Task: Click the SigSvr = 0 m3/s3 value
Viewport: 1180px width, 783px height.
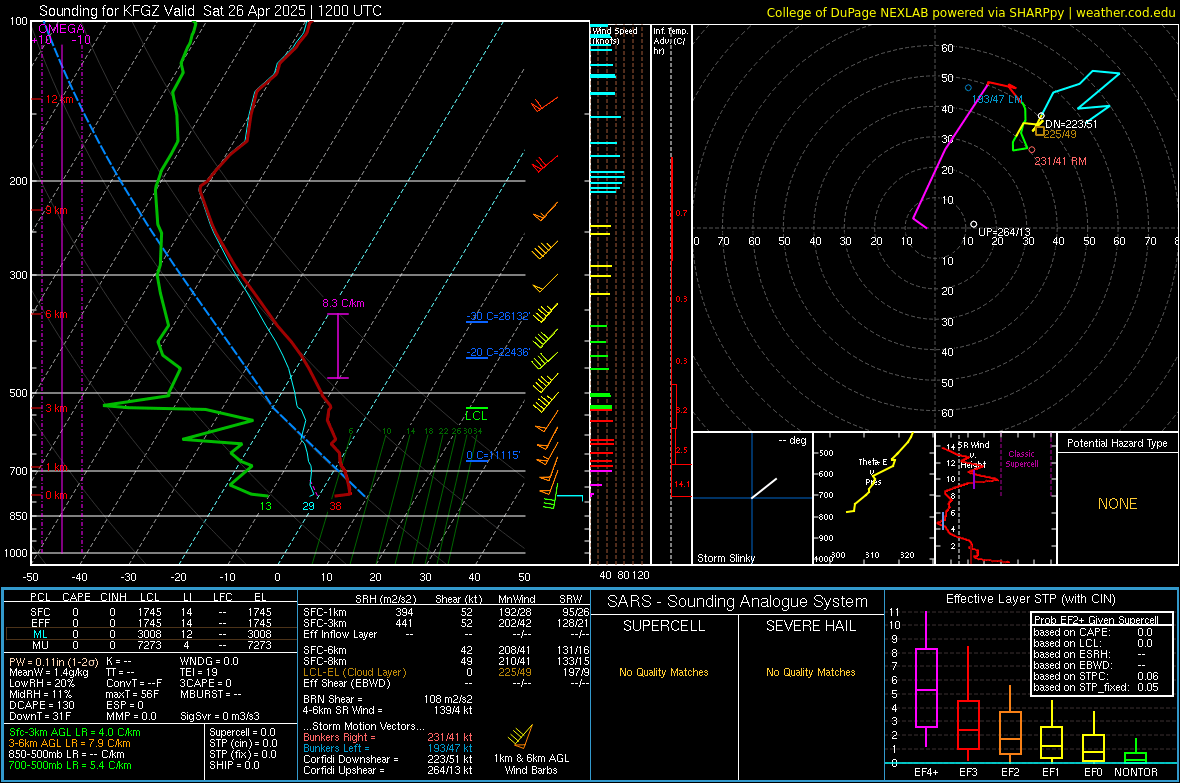Action: (220, 717)
